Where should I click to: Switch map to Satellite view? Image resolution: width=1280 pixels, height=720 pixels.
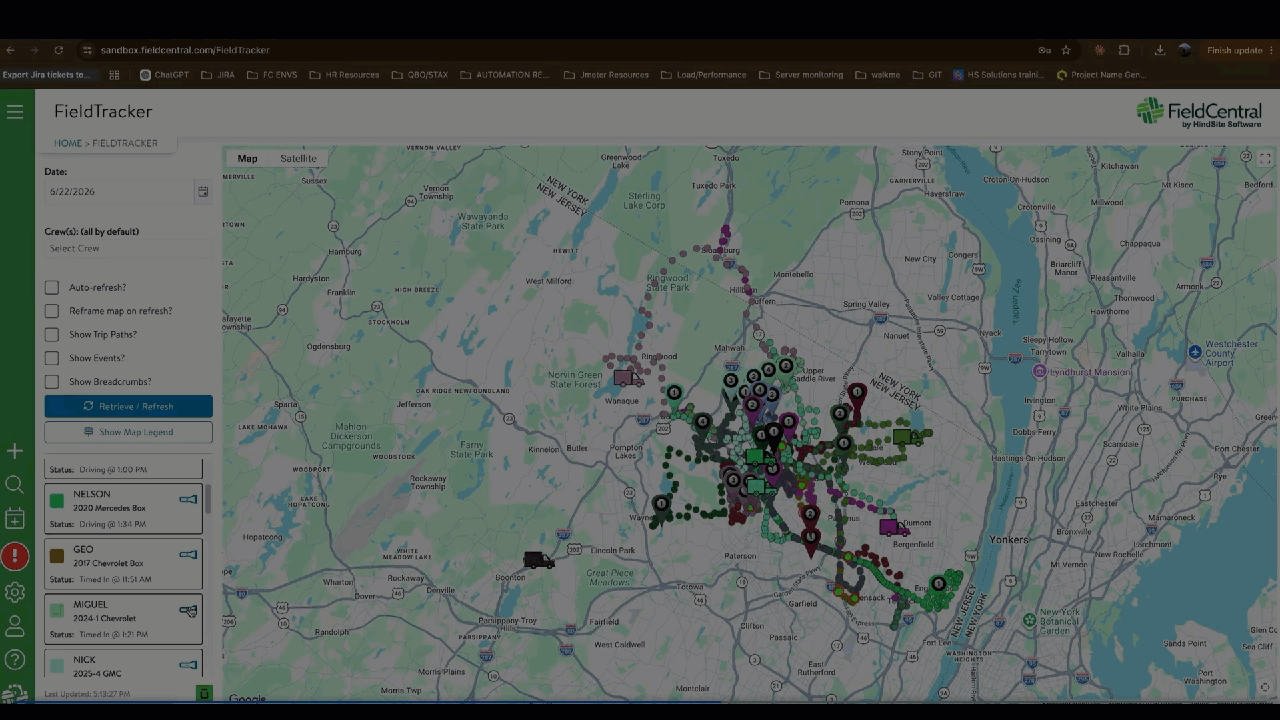click(x=298, y=159)
